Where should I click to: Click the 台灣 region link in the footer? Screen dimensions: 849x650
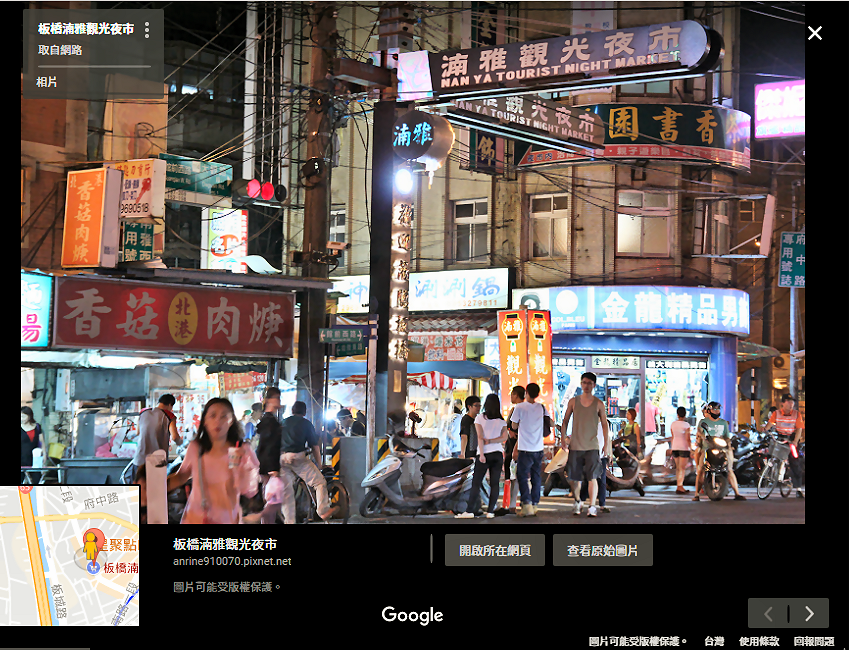pyautogui.click(x=714, y=641)
